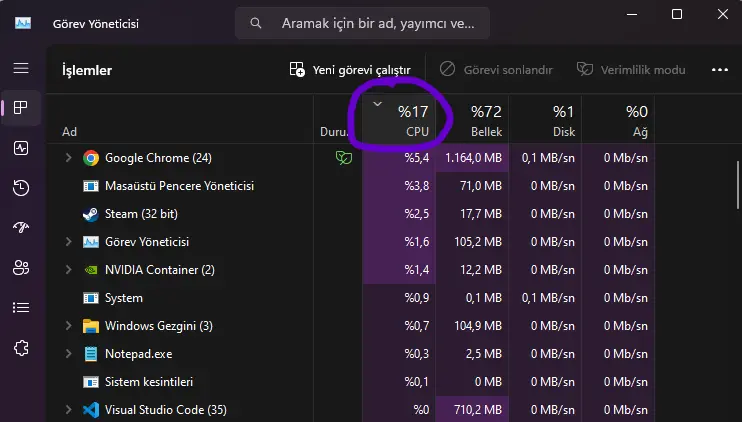Expand the NVIDIA Container (2) group

[68, 270]
